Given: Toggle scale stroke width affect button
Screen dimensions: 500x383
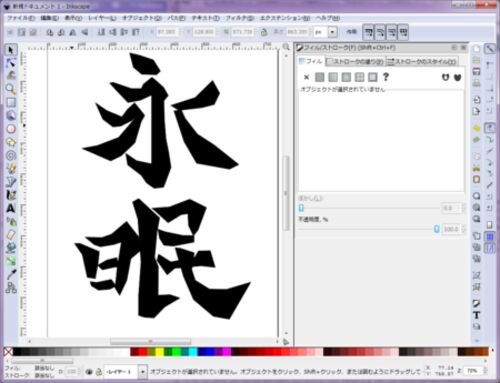Looking at the screenshot, I should 369,32.
